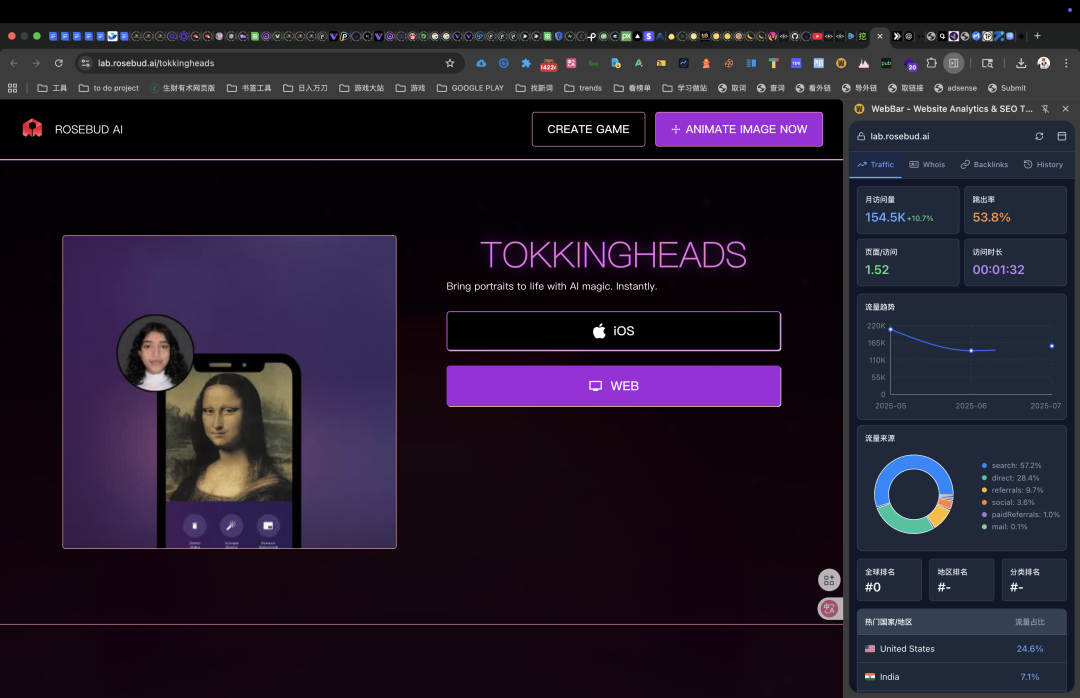Click the direct: 28.4% legend entry
The image size is (1080, 698).
tap(1010, 478)
